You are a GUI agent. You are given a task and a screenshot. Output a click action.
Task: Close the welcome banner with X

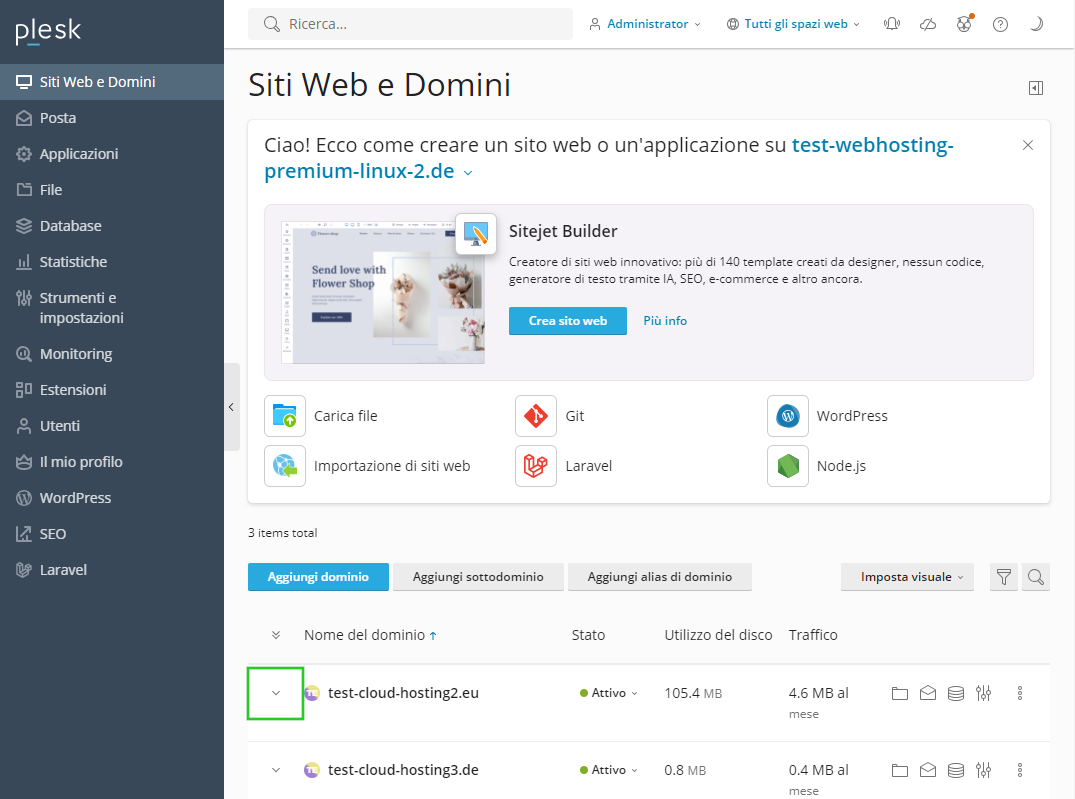pyautogui.click(x=1028, y=145)
